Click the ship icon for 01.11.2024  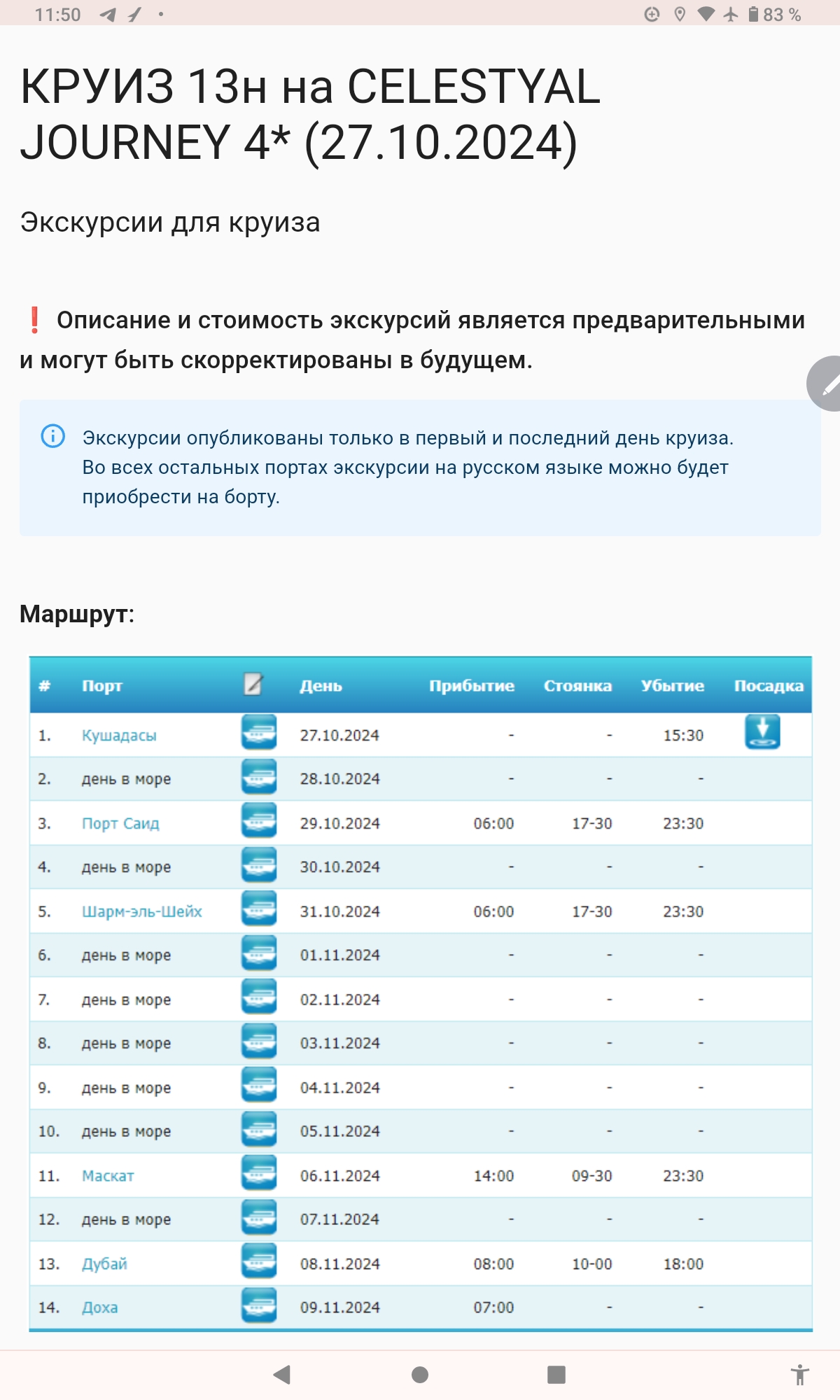click(259, 953)
